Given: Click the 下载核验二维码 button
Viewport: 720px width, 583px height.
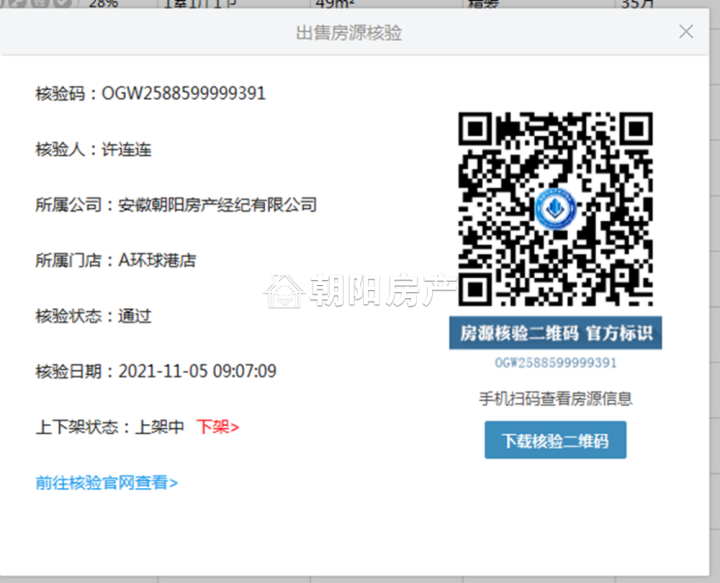Looking at the screenshot, I should [x=555, y=440].
